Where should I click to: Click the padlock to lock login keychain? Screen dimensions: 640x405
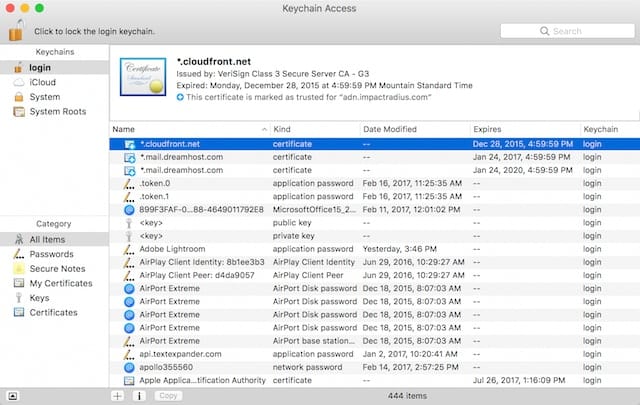click(x=16, y=29)
